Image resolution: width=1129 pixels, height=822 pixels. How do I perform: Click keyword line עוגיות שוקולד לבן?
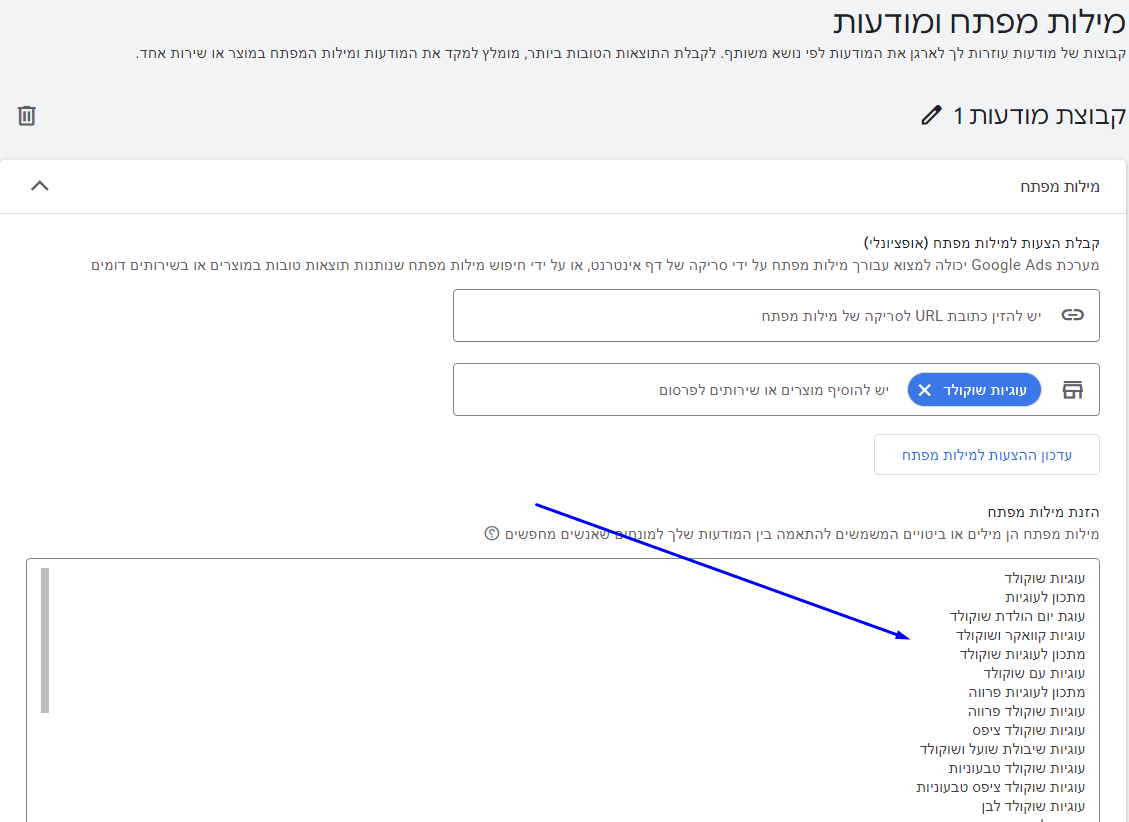tap(1033, 806)
